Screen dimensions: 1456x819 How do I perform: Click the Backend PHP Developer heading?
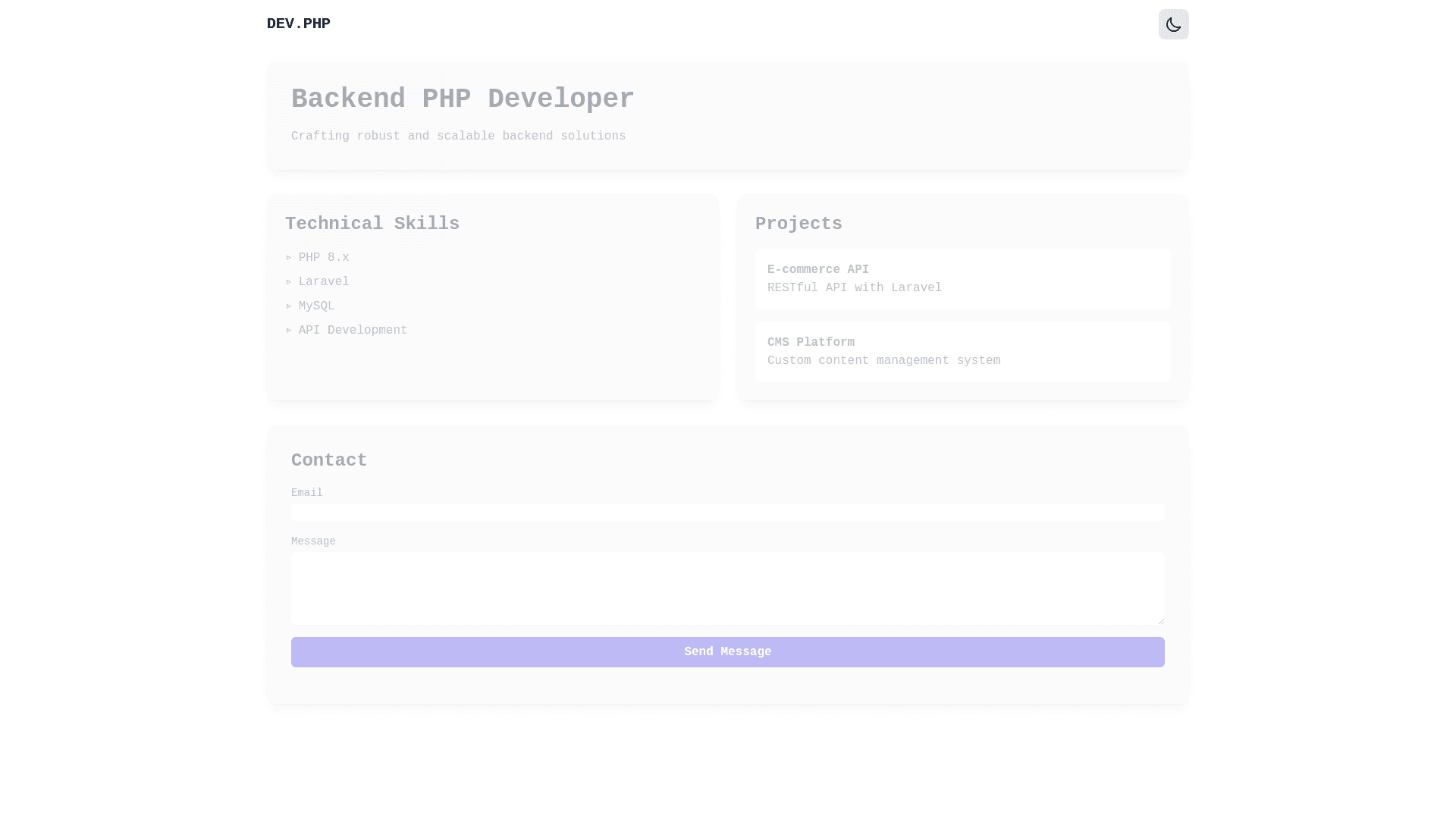point(463,99)
